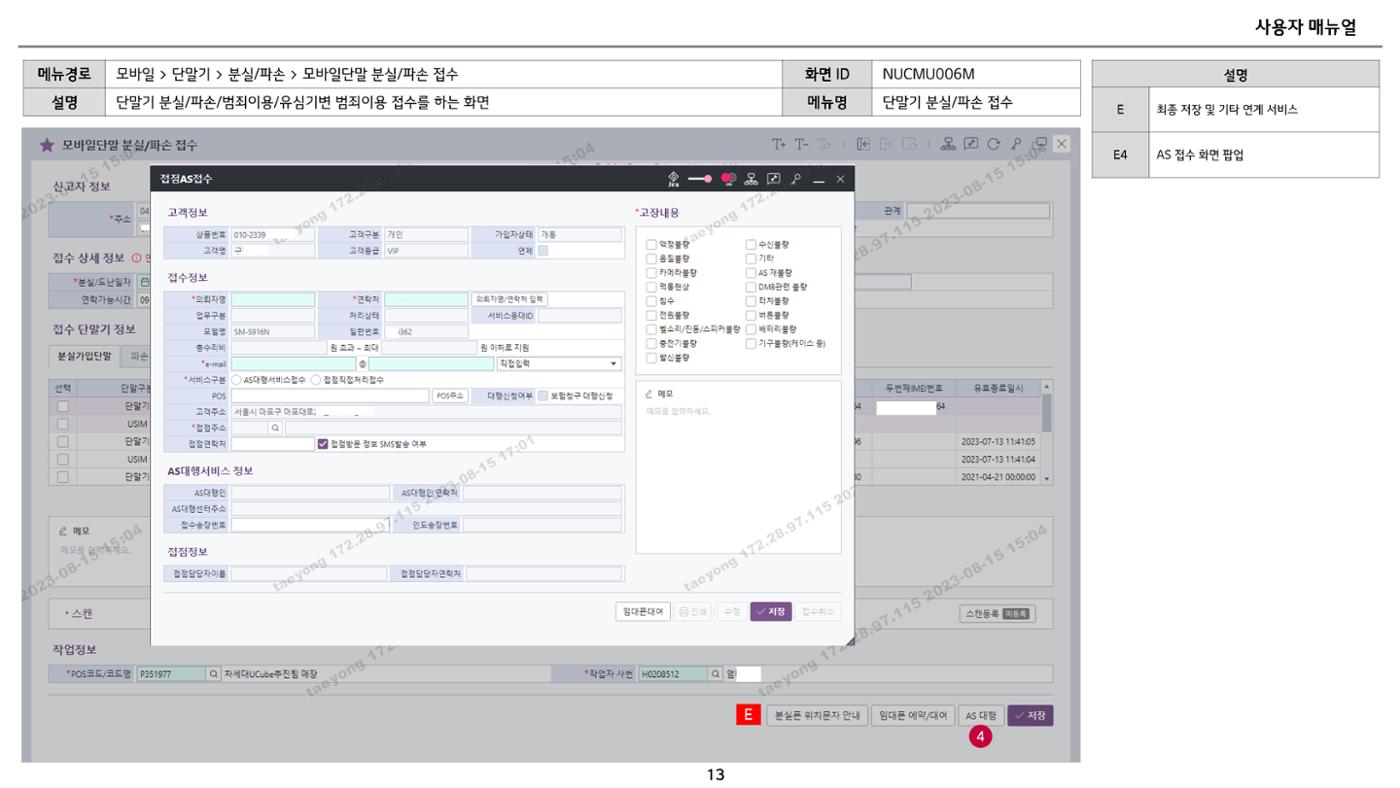
Task: Click the T+ font size increase icon
Action: 777,144
